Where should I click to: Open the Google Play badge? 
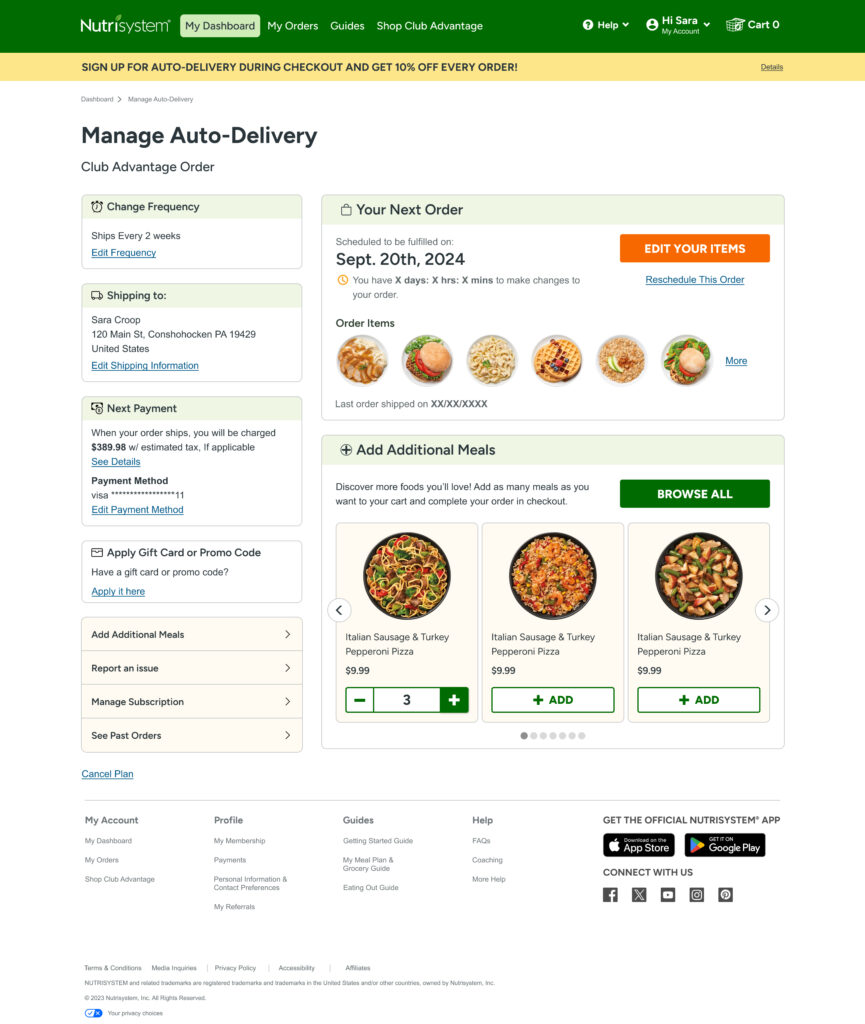724,845
